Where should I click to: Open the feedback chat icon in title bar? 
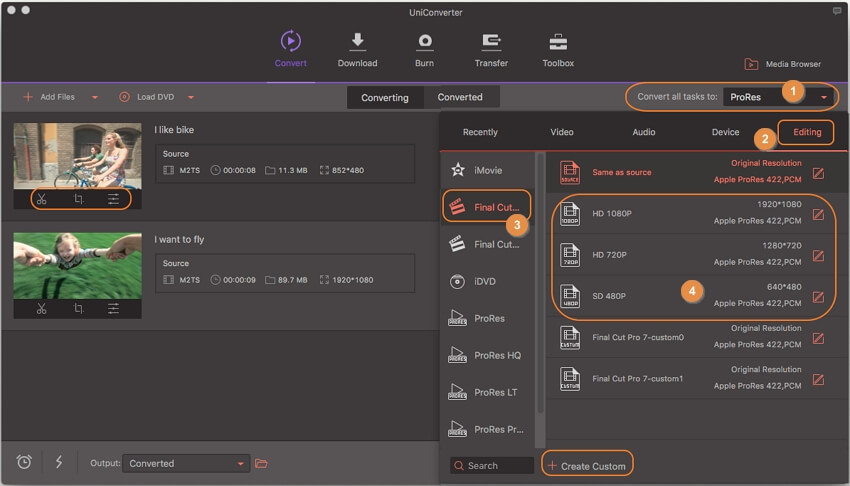coord(837,11)
